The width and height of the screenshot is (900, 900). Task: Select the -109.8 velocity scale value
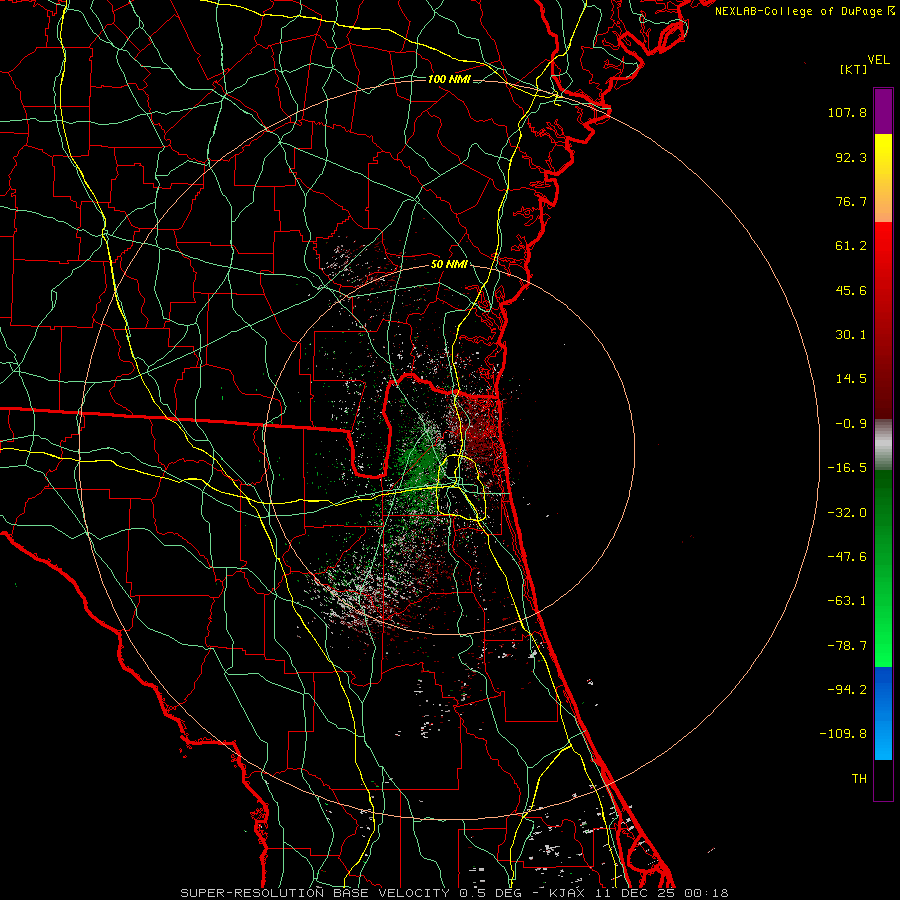843,734
